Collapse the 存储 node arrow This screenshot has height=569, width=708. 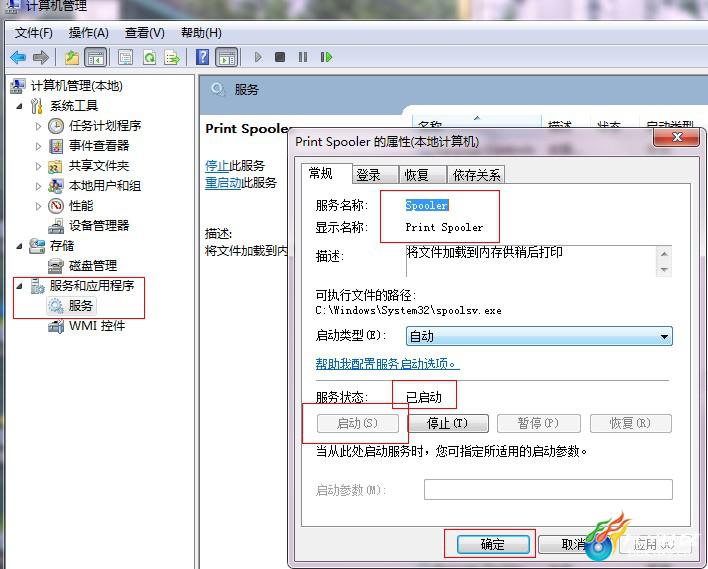[19, 247]
